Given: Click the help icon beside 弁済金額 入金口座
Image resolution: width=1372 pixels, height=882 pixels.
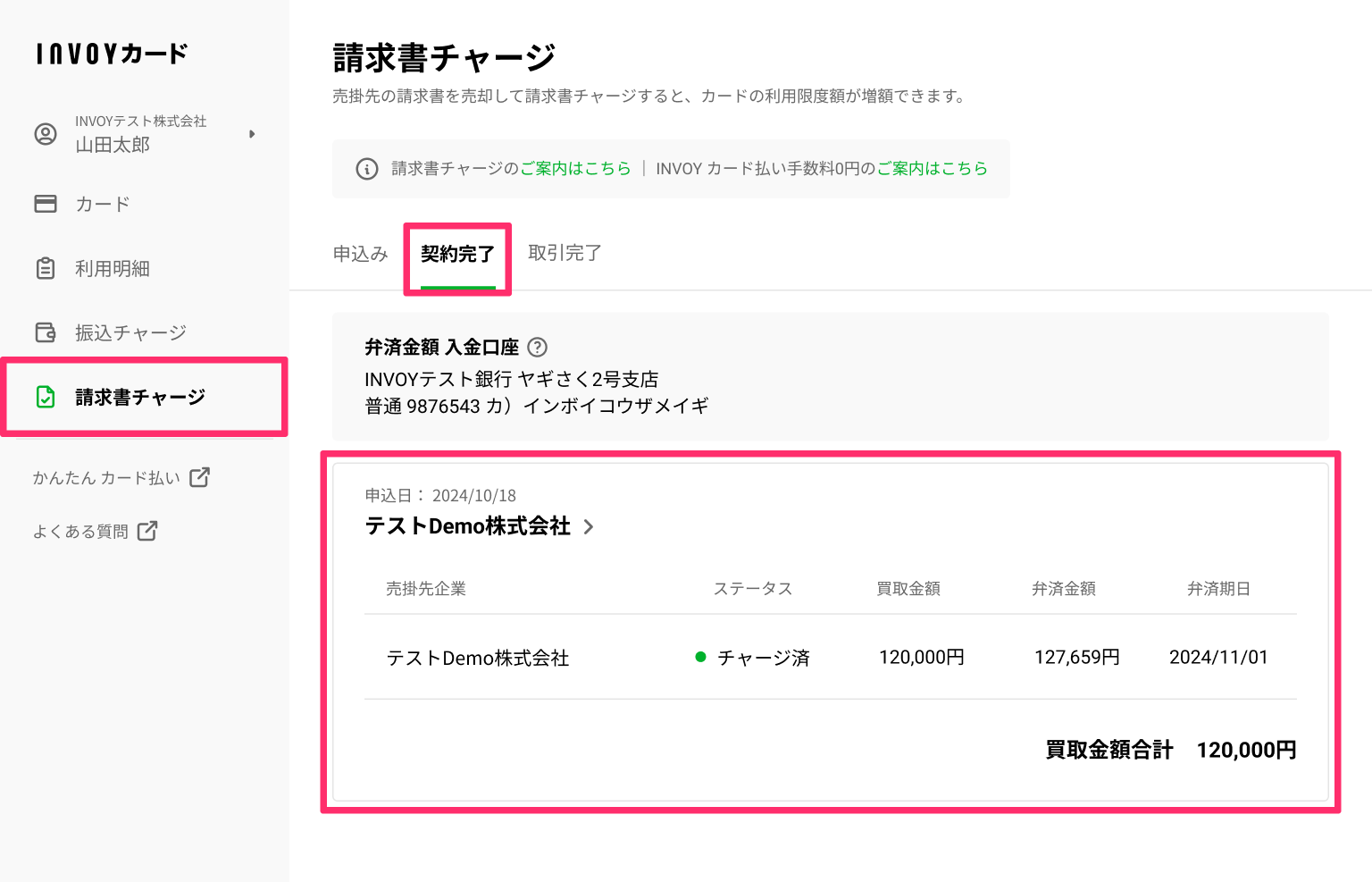Looking at the screenshot, I should [x=538, y=347].
